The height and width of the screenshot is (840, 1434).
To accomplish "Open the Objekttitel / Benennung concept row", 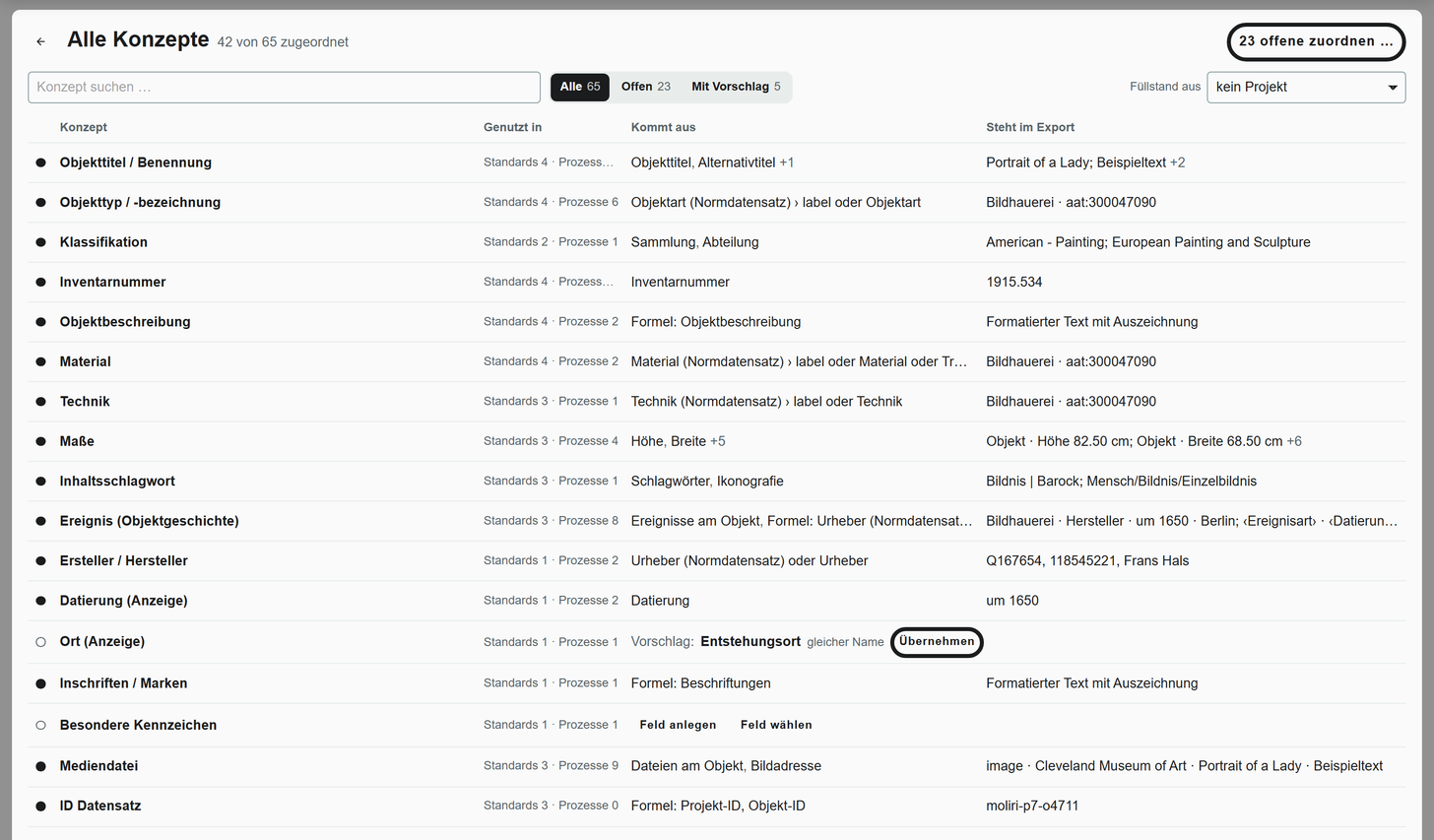I will coord(717,162).
